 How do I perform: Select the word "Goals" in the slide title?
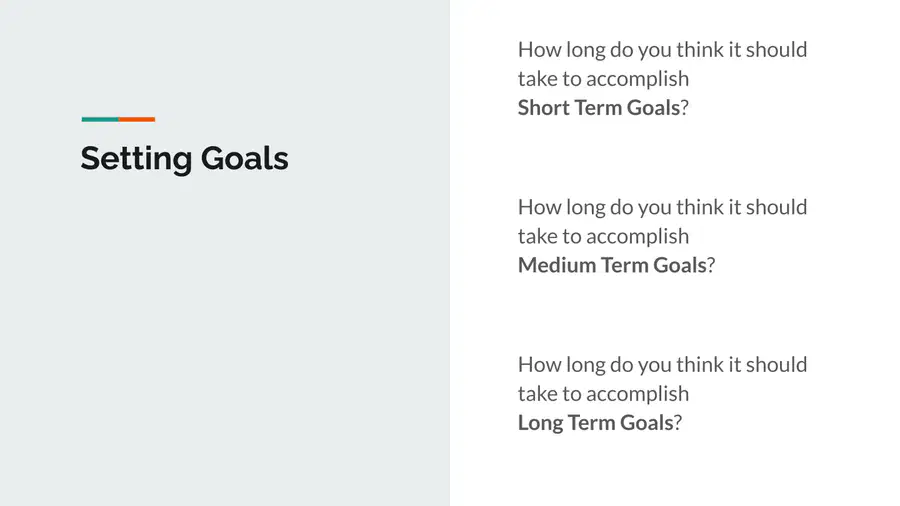pyautogui.click(x=245, y=158)
